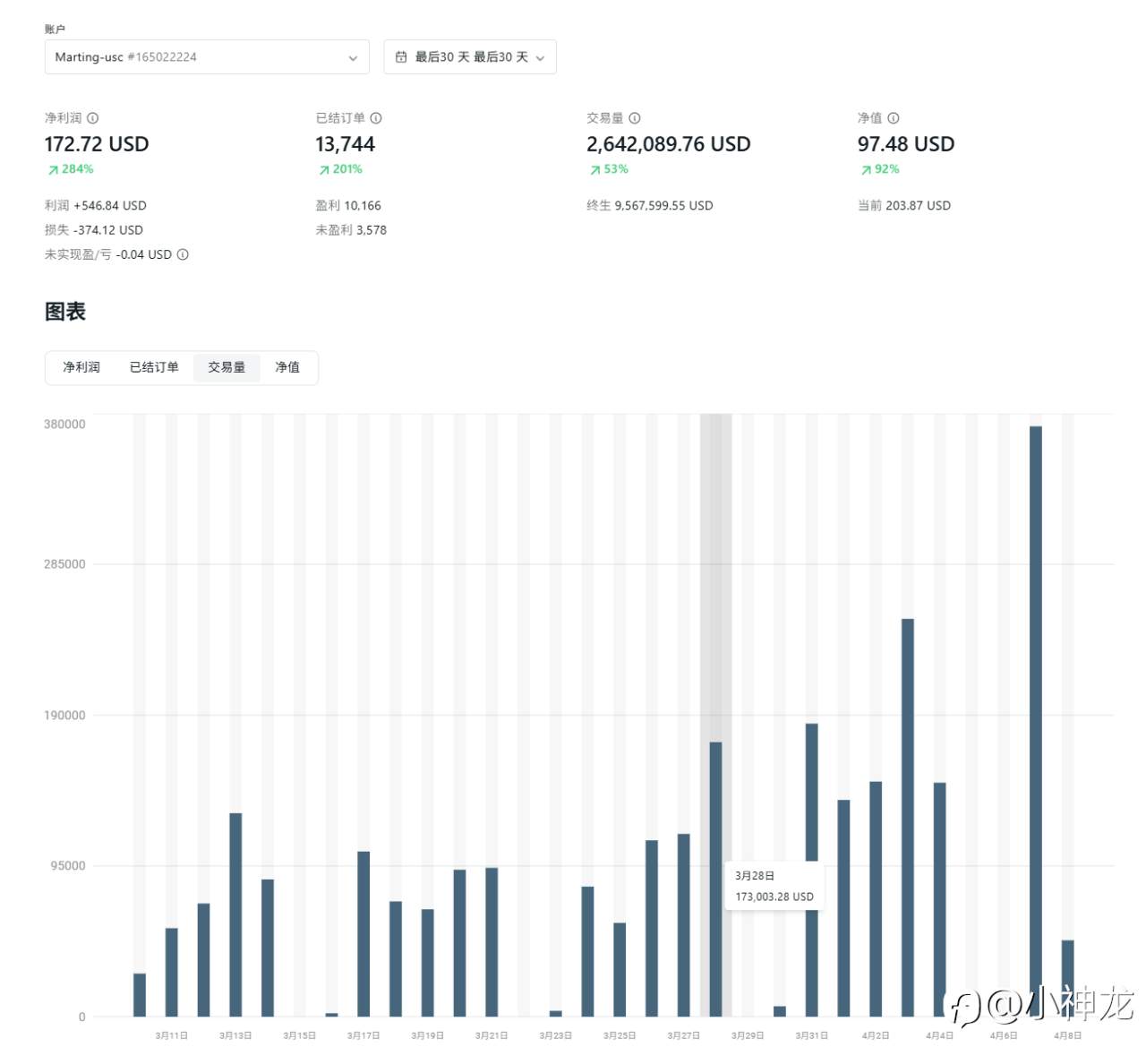The height and width of the screenshot is (1064, 1146).
Task: Click the calendar icon in date range selector
Action: (401, 57)
